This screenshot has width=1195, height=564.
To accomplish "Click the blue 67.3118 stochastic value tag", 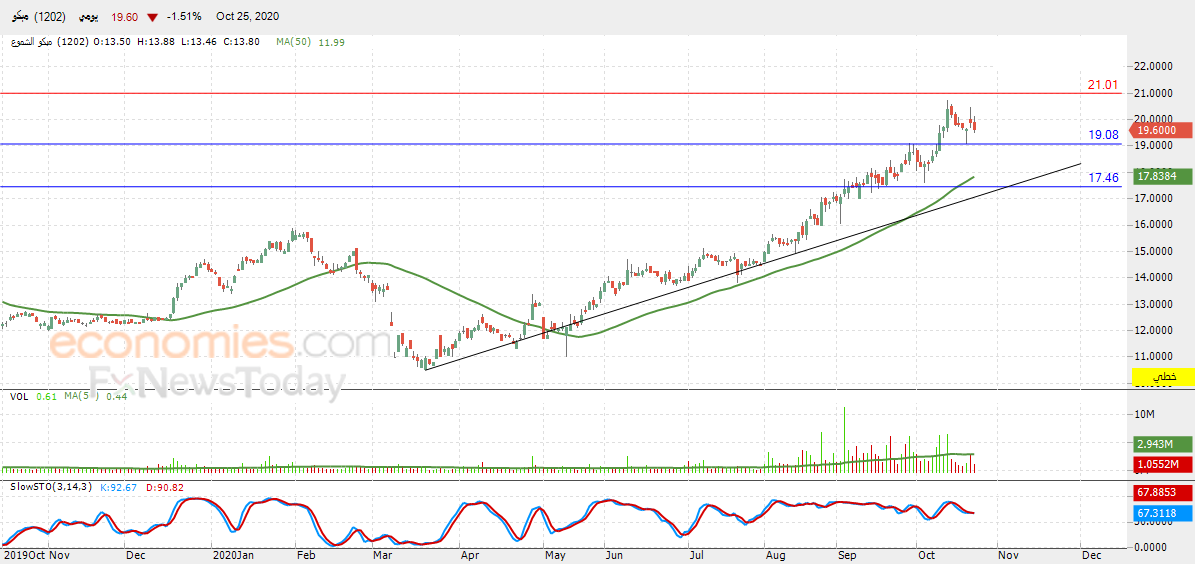I will coord(1161,515).
